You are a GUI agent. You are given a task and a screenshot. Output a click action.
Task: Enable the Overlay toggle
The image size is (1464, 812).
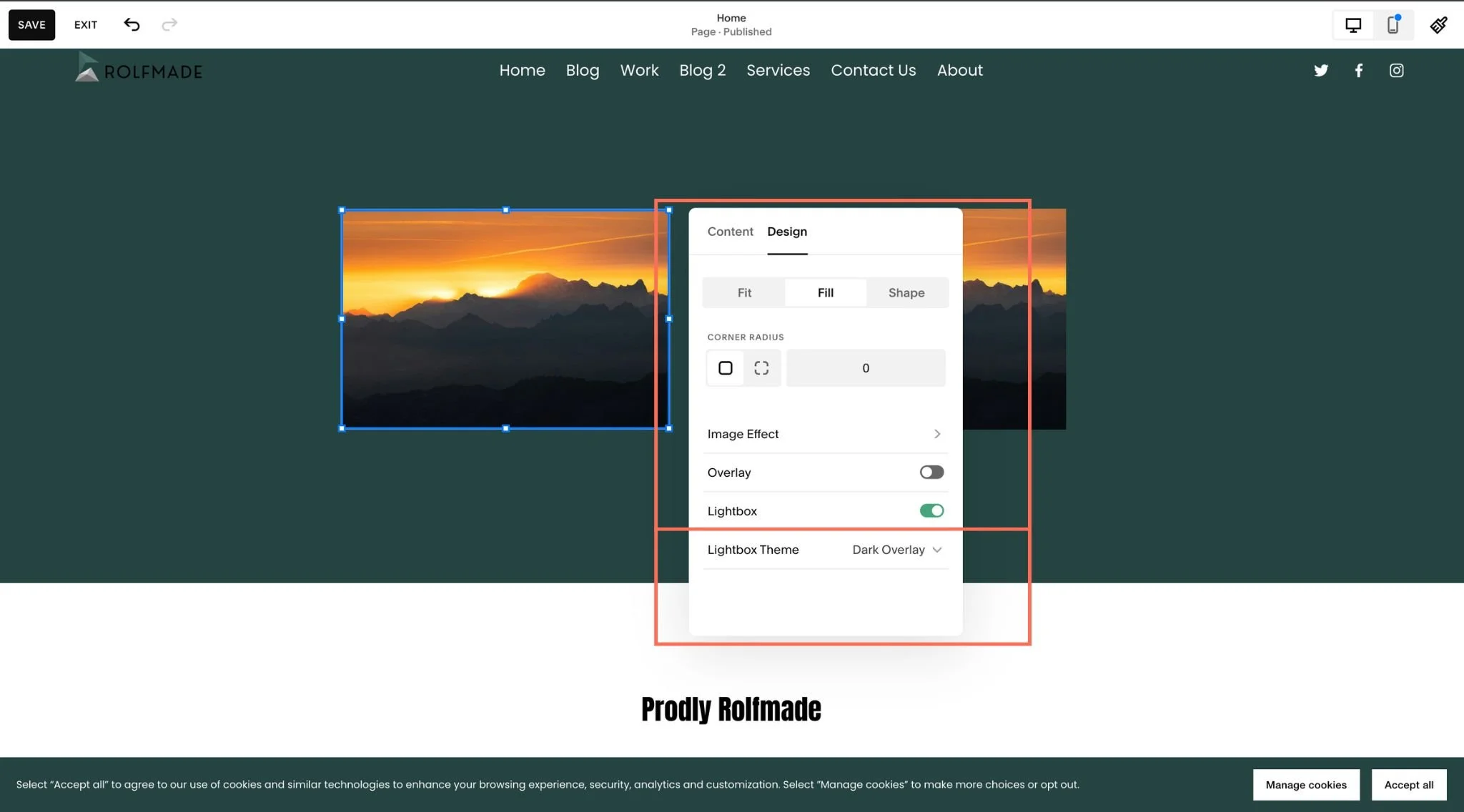(931, 472)
